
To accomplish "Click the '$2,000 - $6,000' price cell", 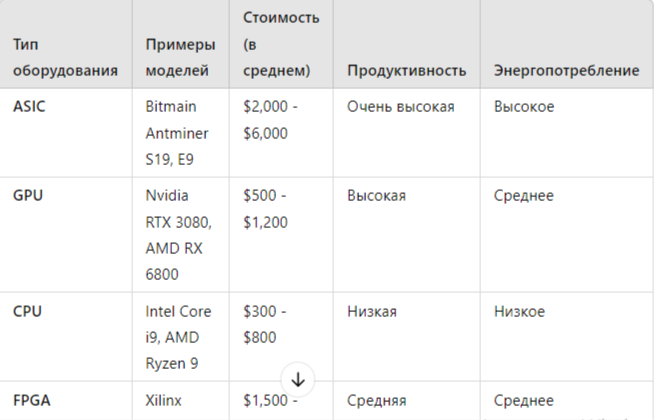I will pyautogui.click(x=282, y=133).
